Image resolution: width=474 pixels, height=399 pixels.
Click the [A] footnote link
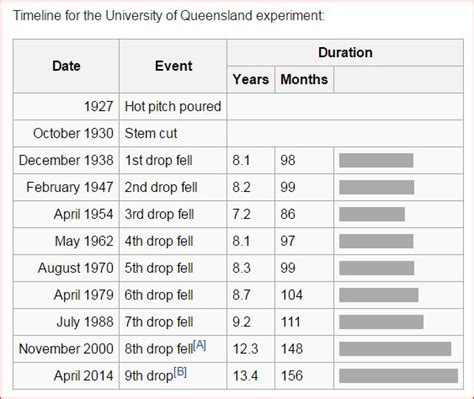click(199, 345)
